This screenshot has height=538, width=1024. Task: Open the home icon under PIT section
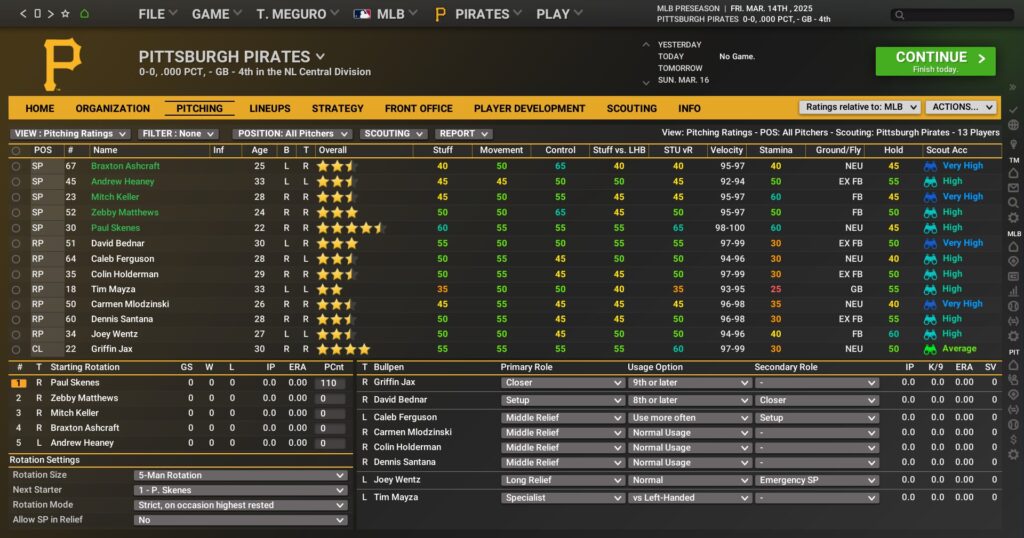1013,365
